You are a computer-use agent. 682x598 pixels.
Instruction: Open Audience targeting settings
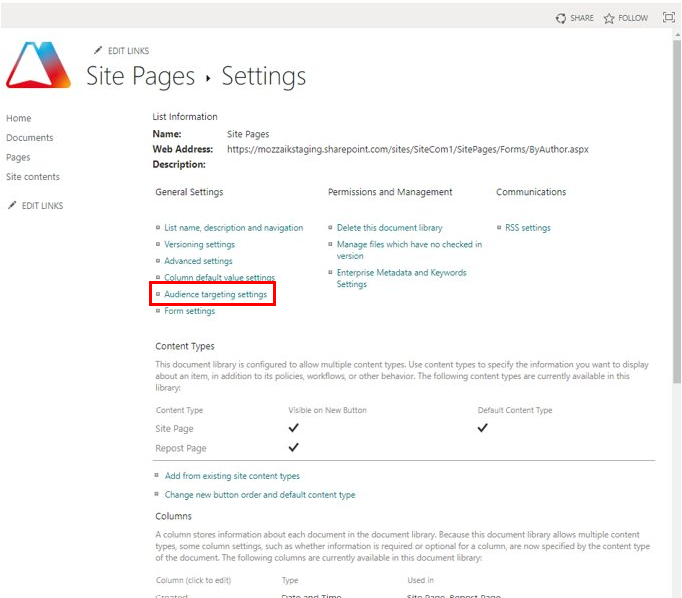[x=215, y=294]
